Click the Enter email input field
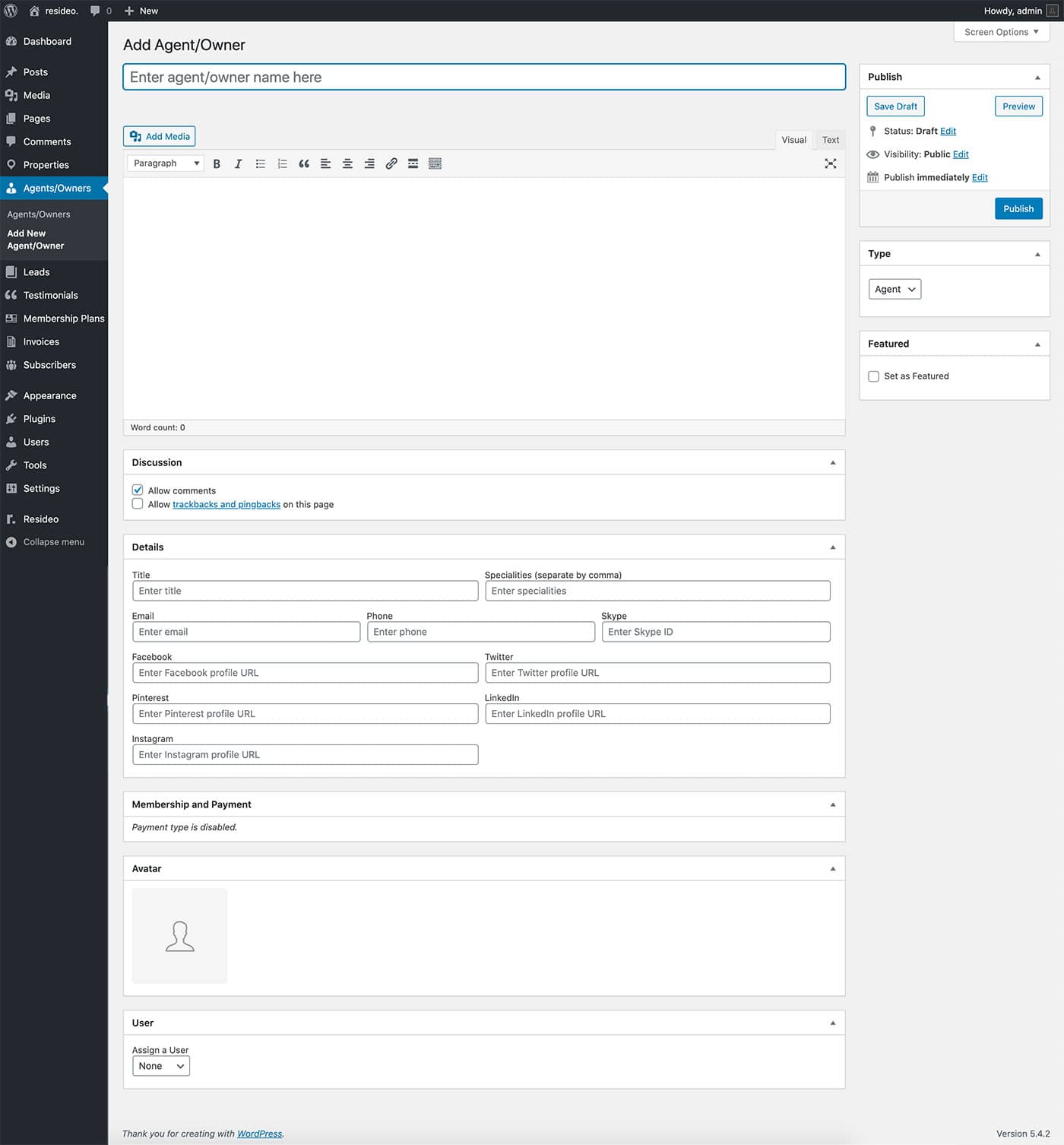Viewport: 1064px width, 1145px height. click(245, 632)
